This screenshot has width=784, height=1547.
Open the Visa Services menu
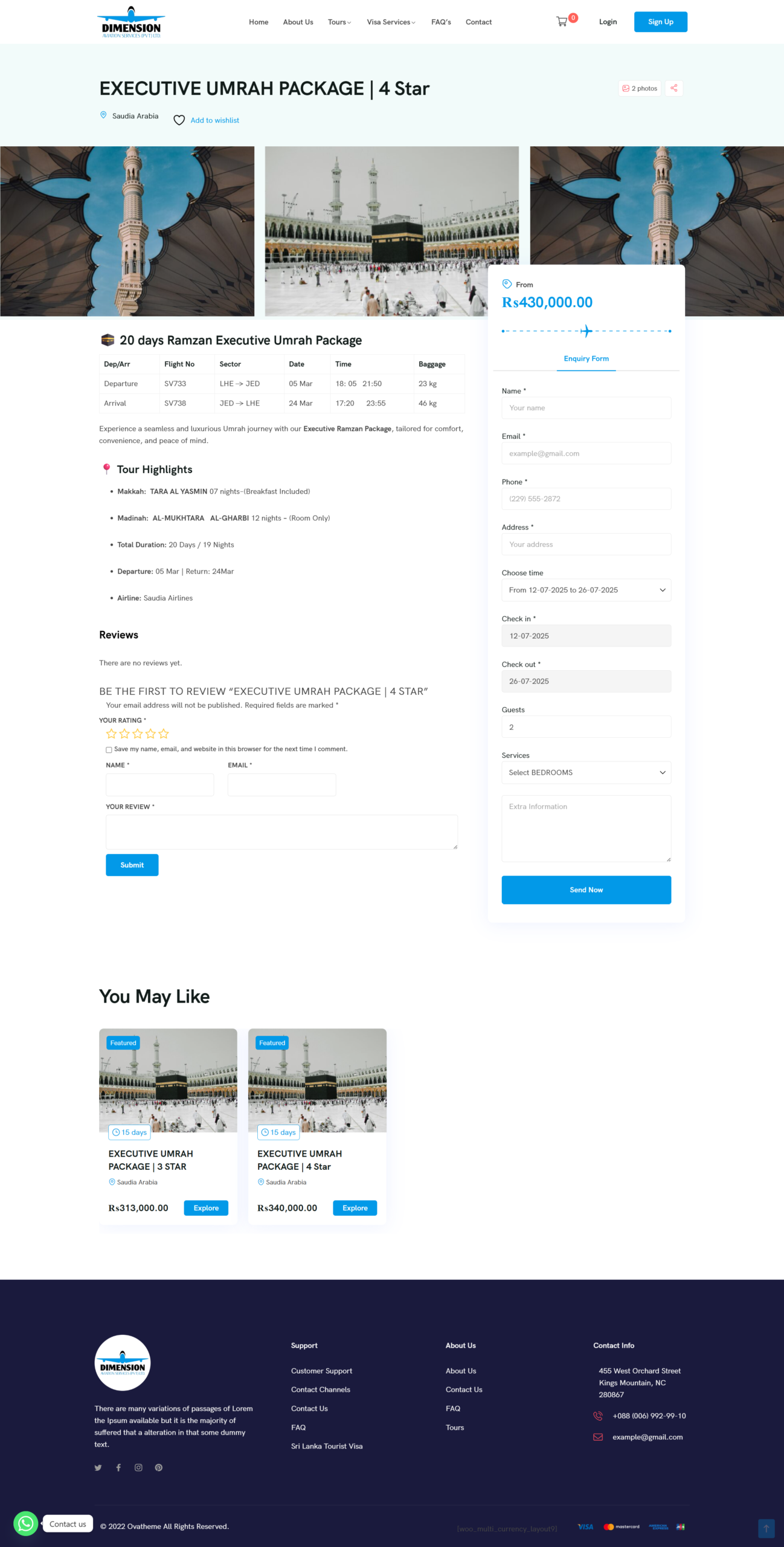pyautogui.click(x=391, y=22)
